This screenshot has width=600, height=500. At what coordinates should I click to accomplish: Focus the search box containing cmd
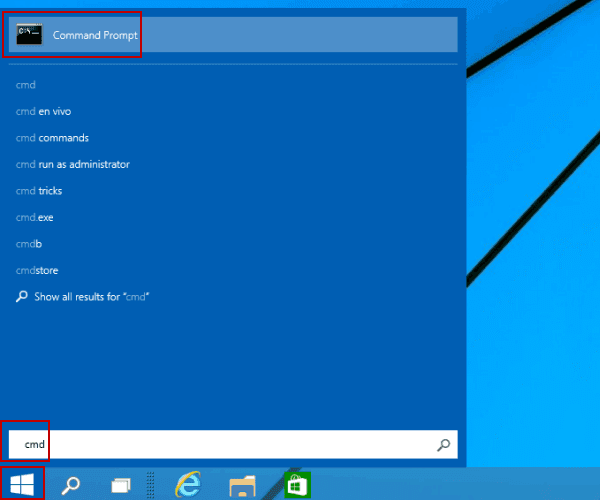[x=233, y=444]
